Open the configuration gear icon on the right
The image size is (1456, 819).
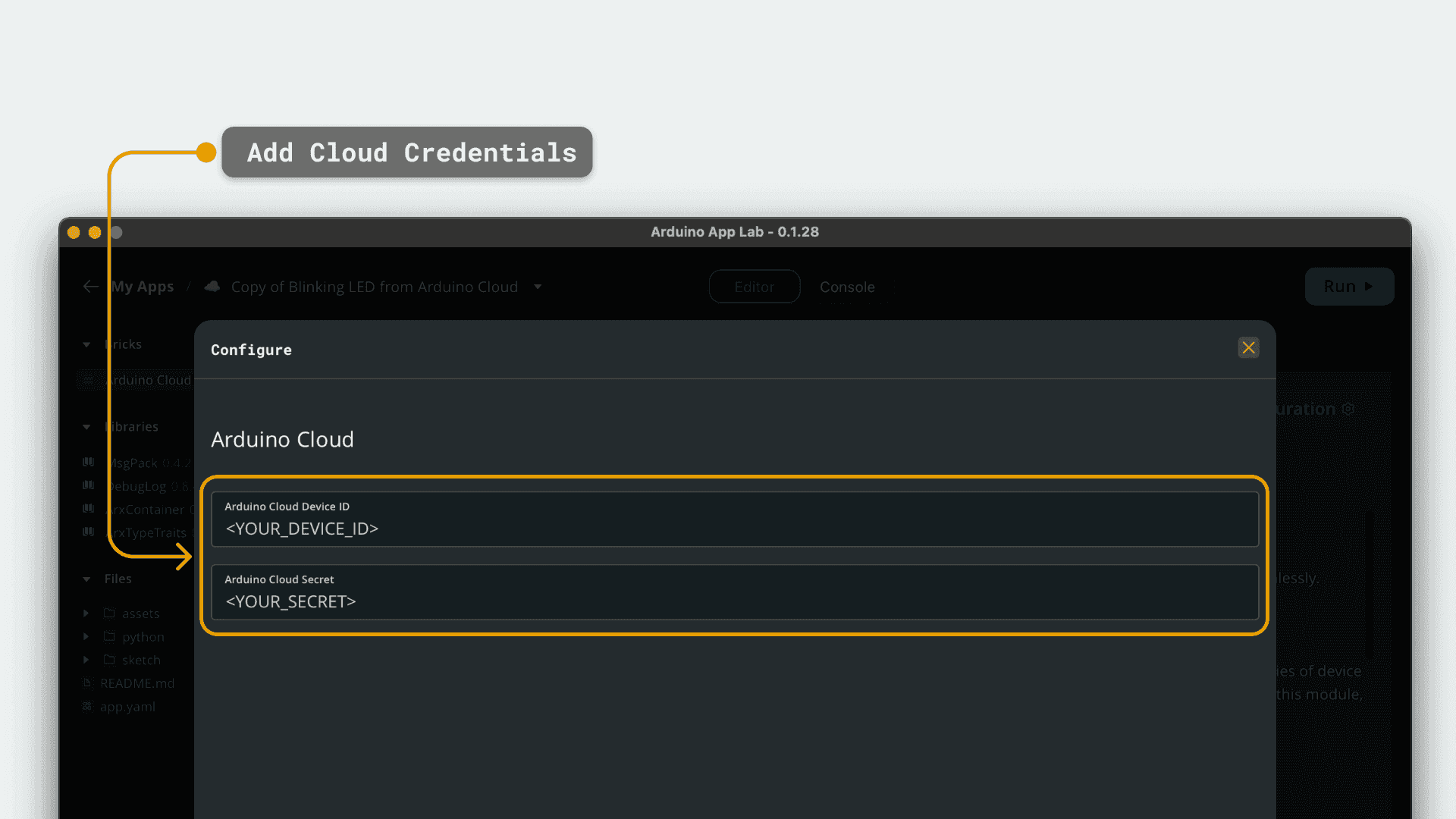coord(1348,408)
